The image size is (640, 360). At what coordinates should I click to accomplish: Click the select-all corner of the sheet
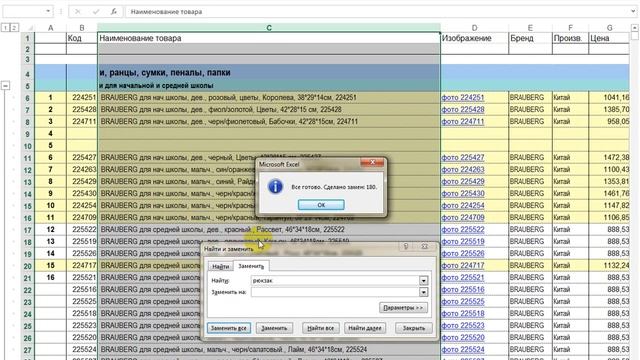pos(28,28)
